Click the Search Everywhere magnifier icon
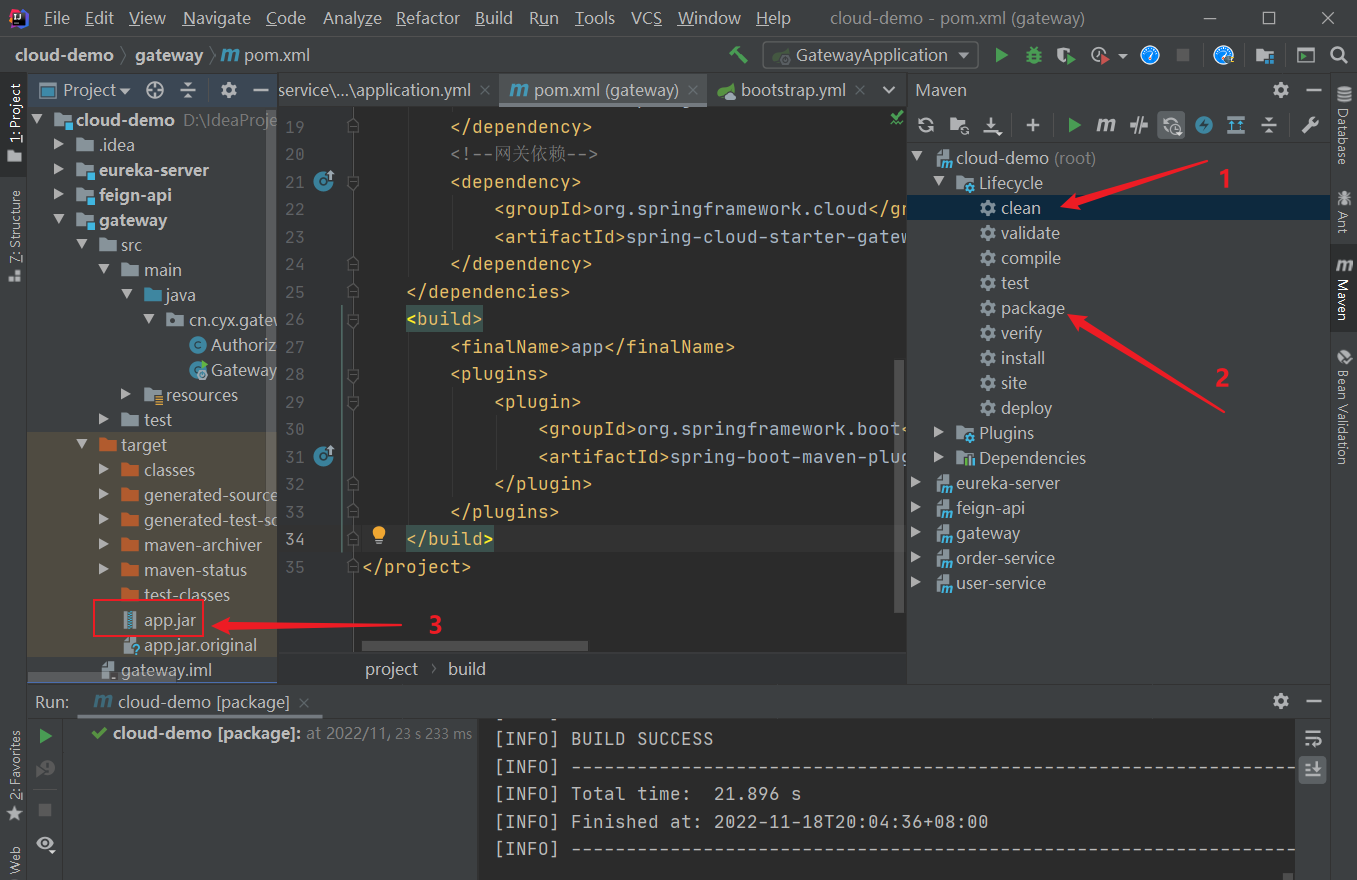Image resolution: width=1357 pixels, height=880 pixels. [1339, 55]
